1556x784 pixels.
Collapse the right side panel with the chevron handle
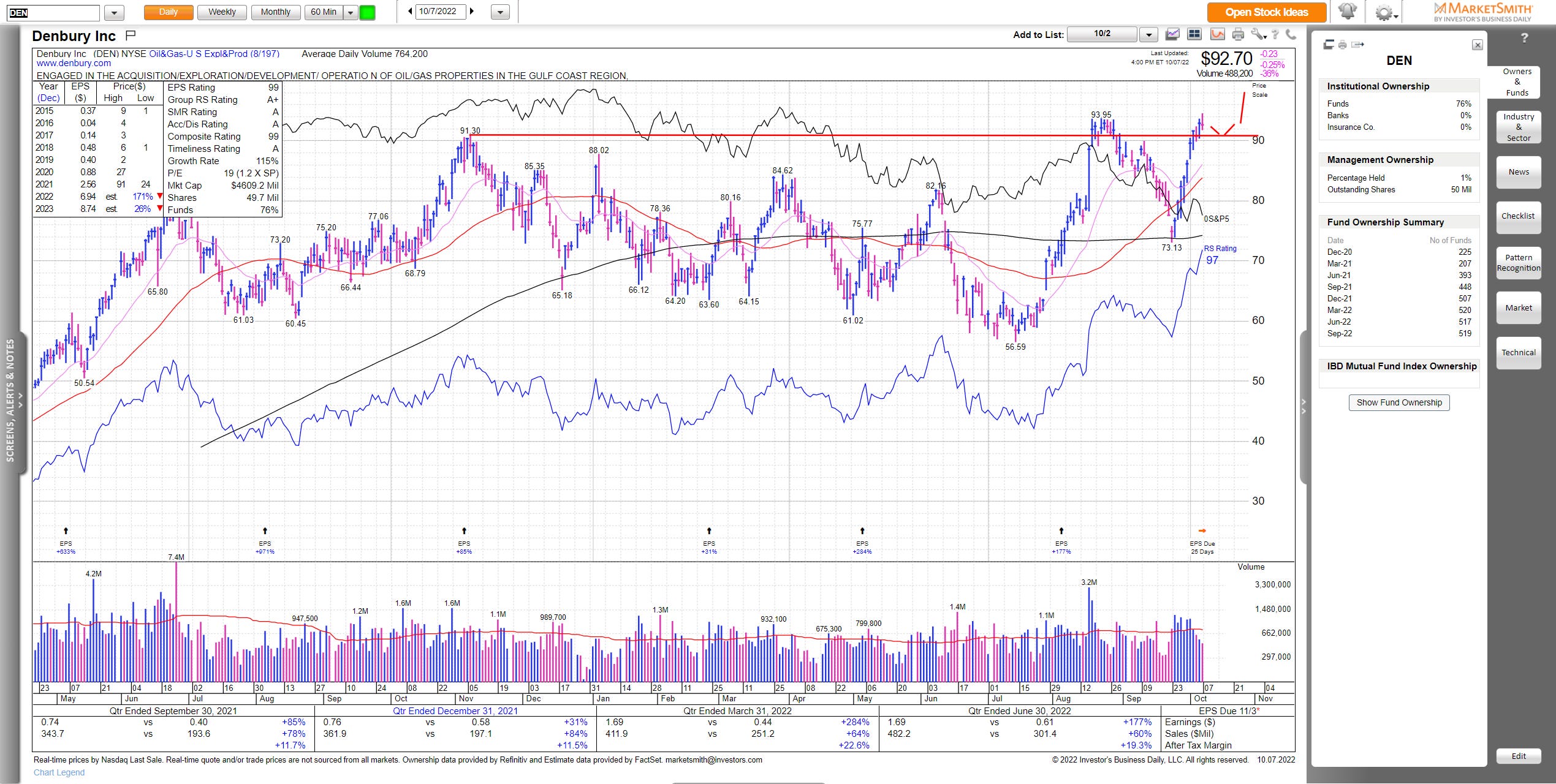pyautogui.click(x=1304, y=406)
